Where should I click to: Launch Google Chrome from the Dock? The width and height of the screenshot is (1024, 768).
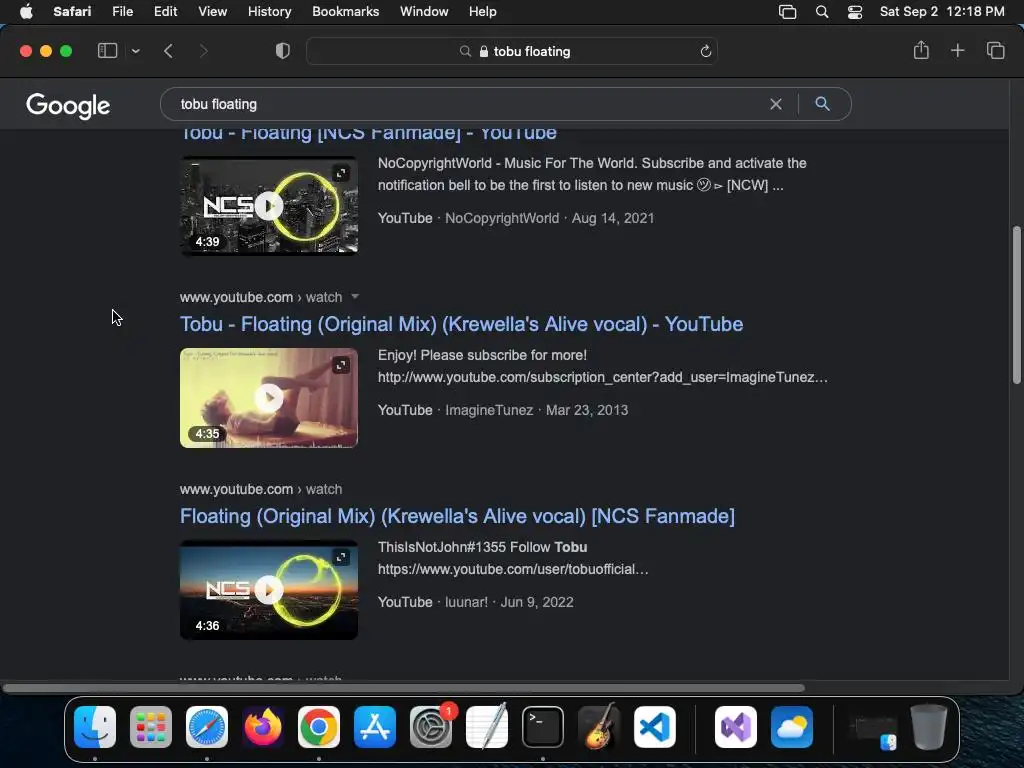click(319, 727)
